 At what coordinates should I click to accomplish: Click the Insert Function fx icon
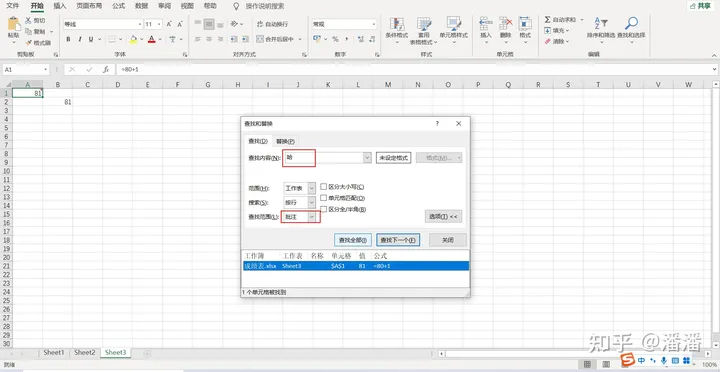106,69
